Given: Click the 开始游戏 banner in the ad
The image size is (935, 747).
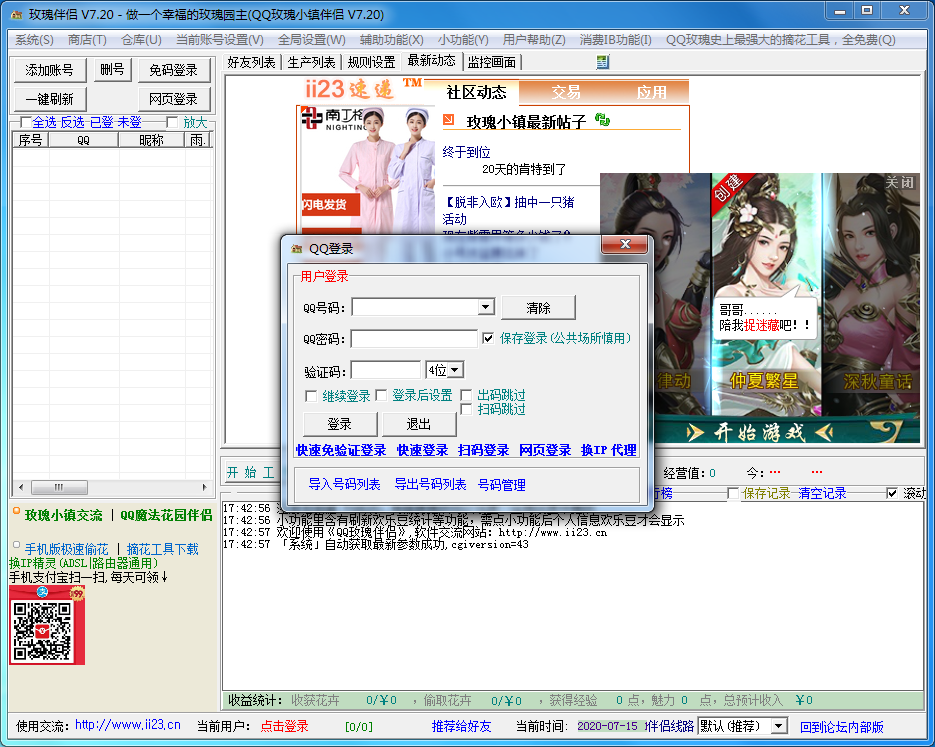Looking at the screenshot, I should tap(758, 432).
